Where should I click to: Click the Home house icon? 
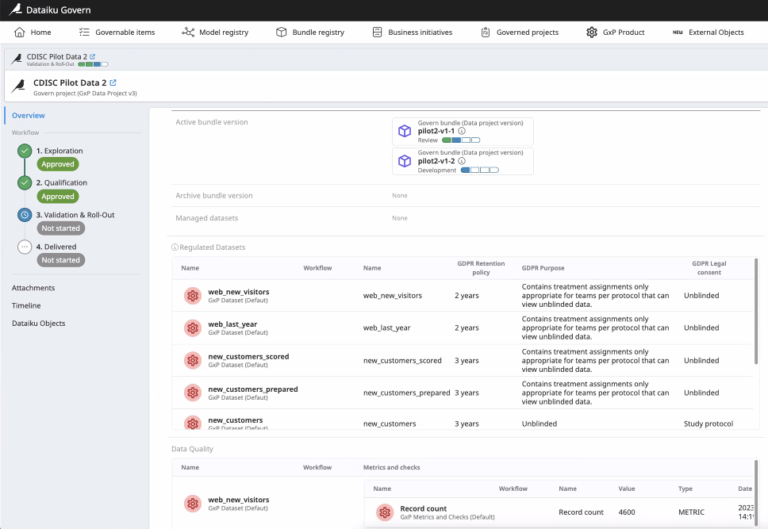(20, 32)
